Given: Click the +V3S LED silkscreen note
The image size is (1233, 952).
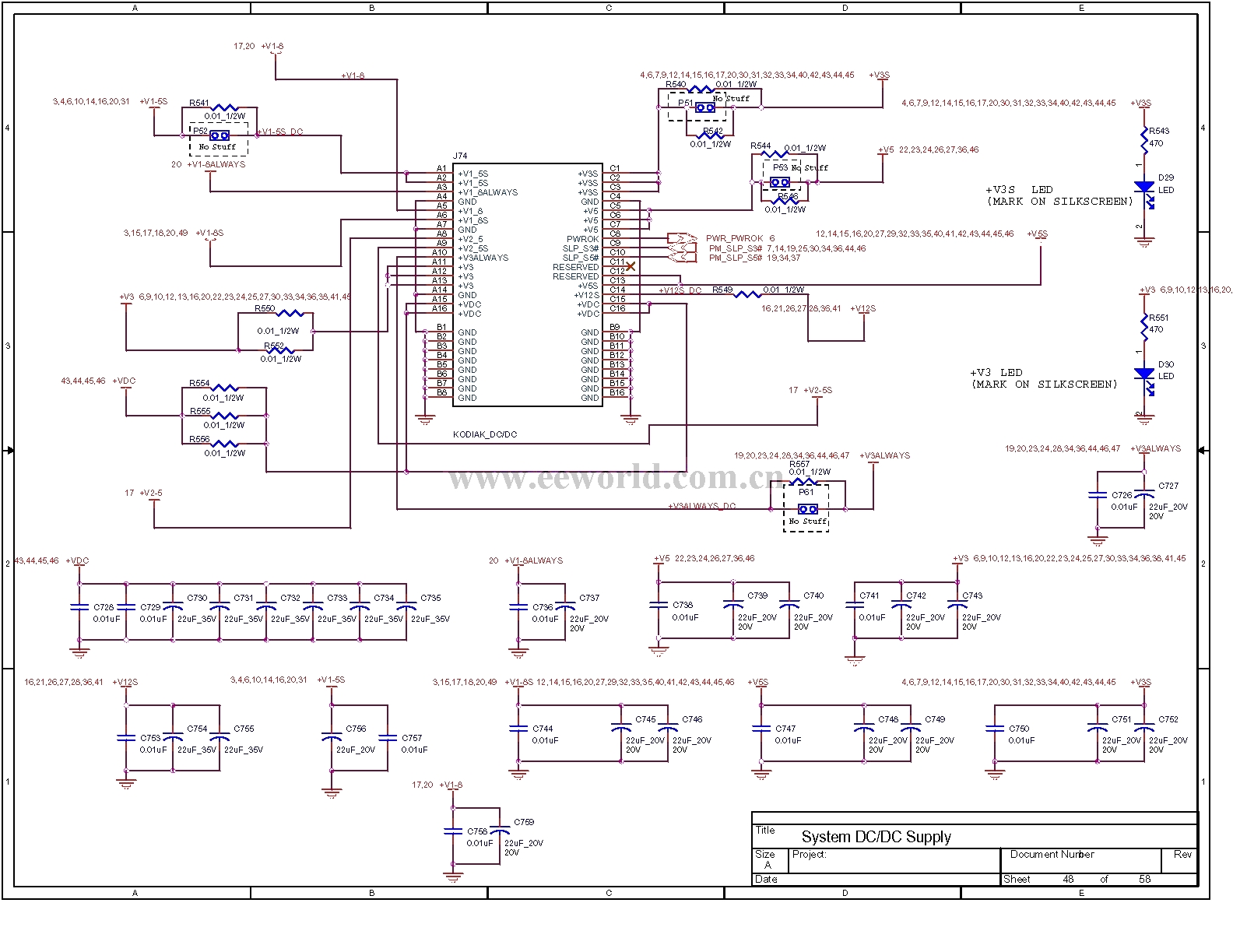Looking at the screenshot, I should [1059, 195].
